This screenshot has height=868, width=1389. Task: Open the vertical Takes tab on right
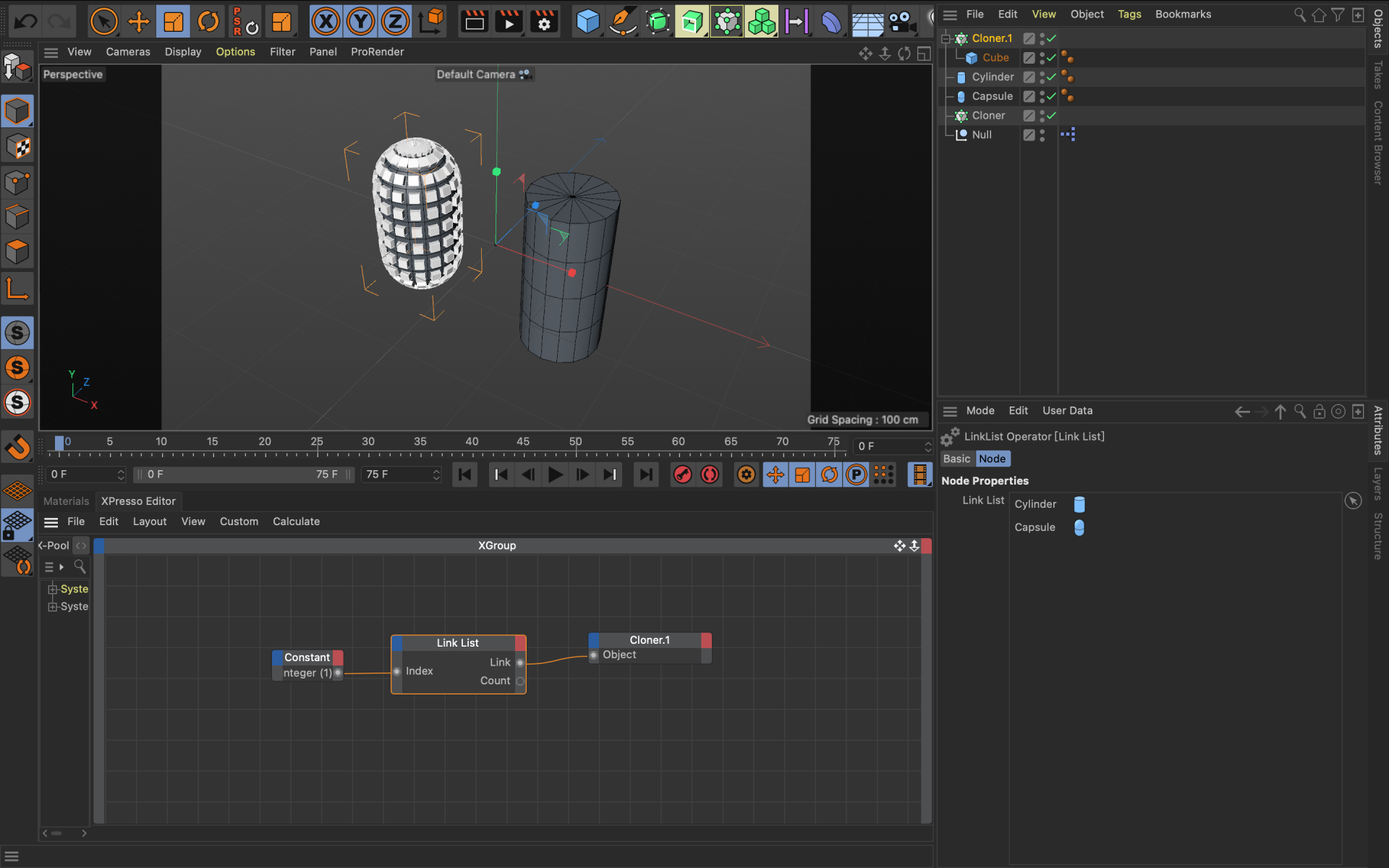click(1377, 75)
